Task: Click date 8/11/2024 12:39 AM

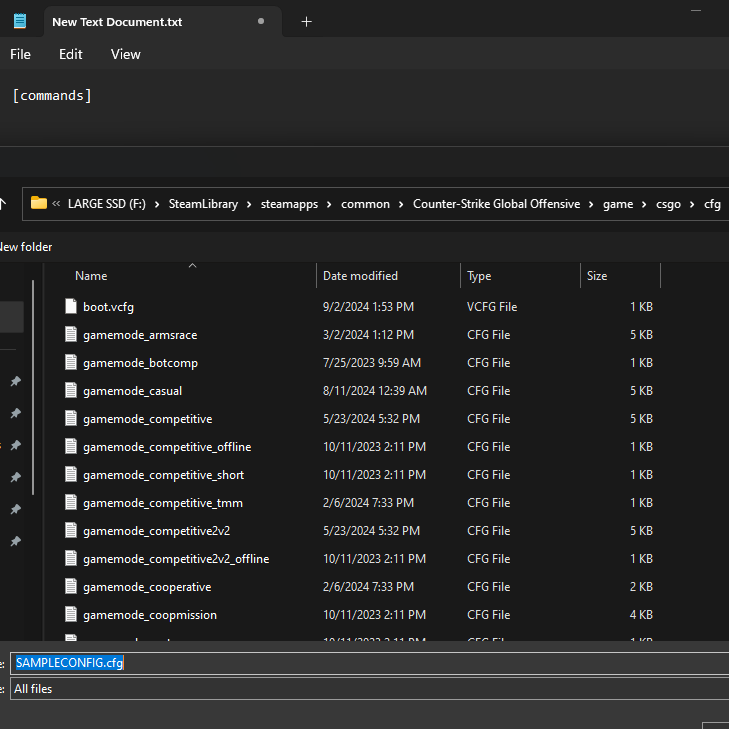Action: [375, 391]
